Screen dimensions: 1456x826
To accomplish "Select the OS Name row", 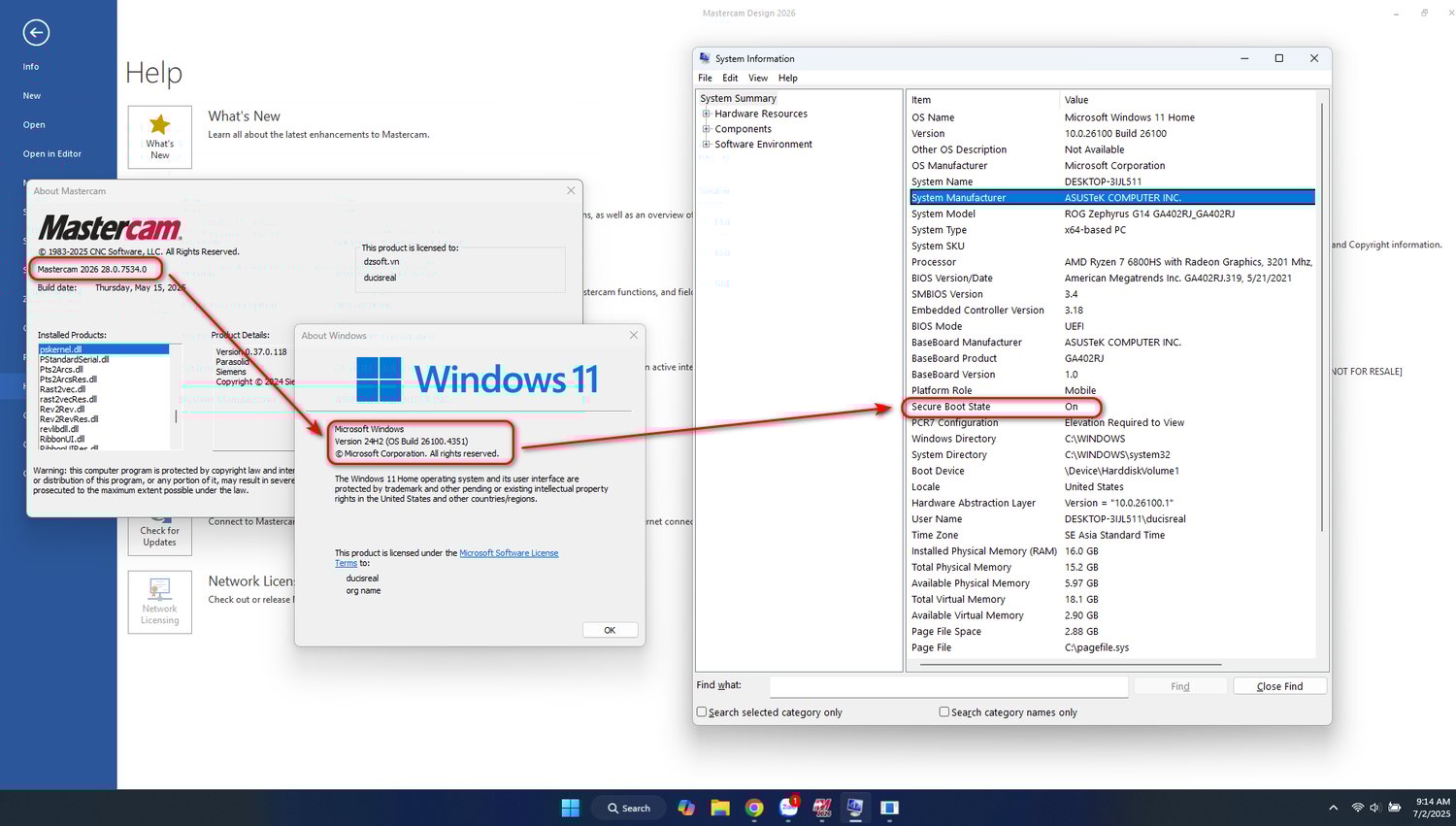I will (1112, 117).
